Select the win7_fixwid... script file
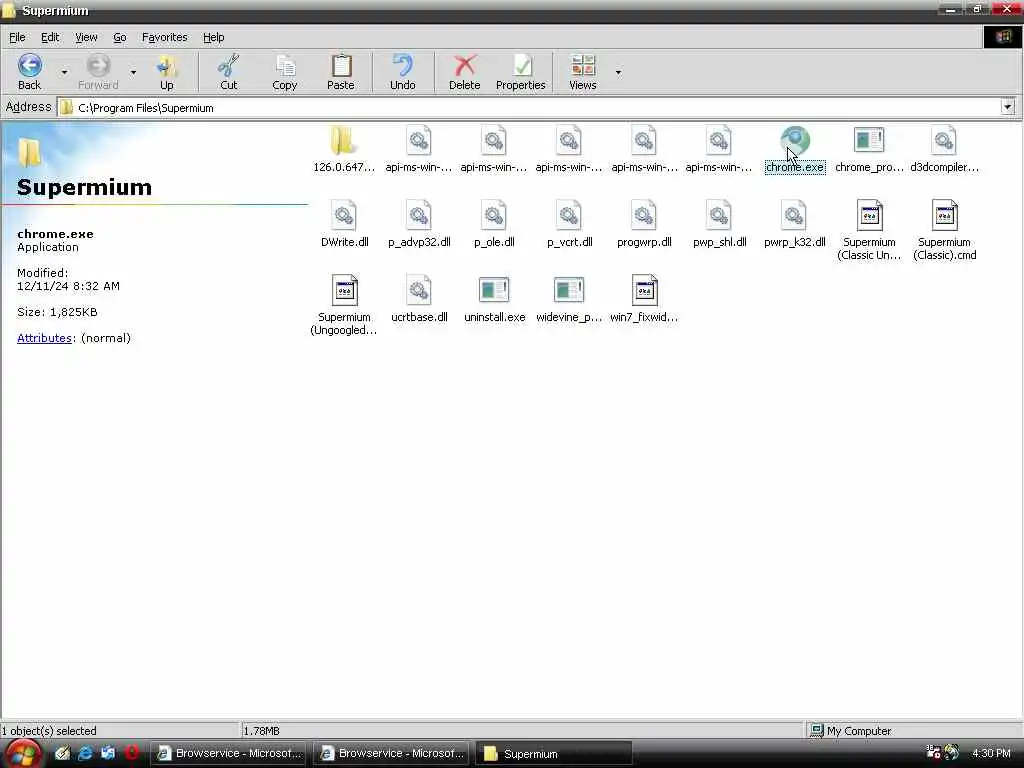This screenshot has height=768, width=1024. [644, 299]
